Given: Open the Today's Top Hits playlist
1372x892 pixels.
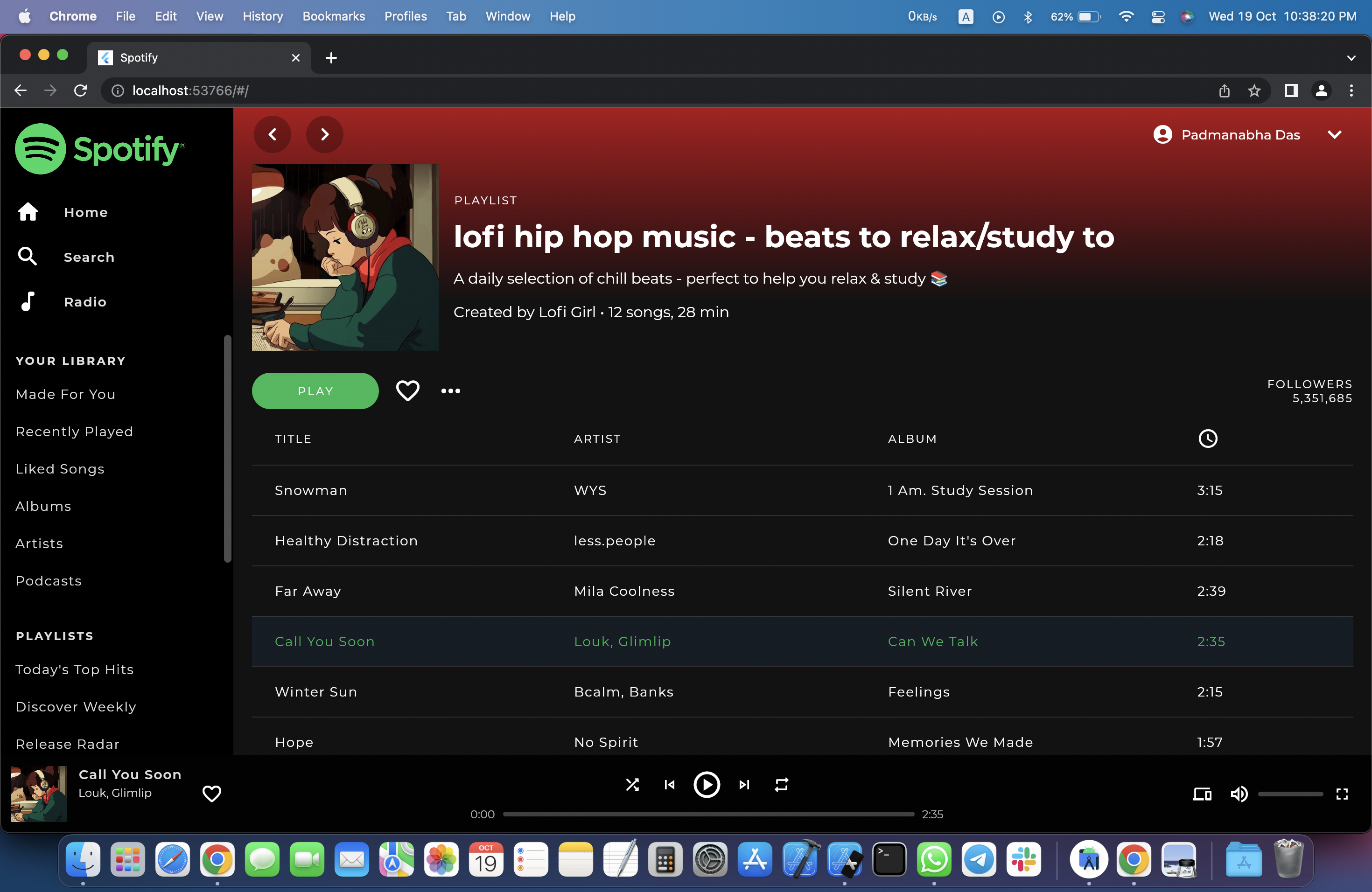Looking at the screenshot, I should [74, 669].
